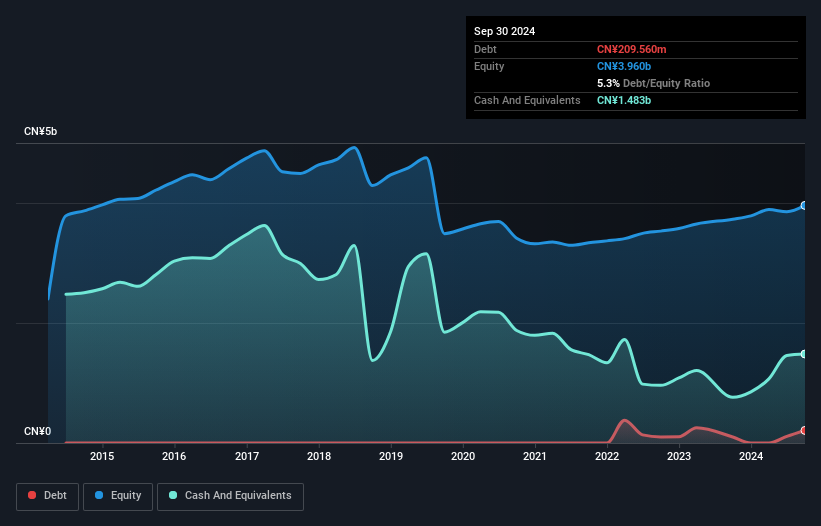Viewport: 821px width, 526px height.
Task: Click the CN¥5b y-axis label
Action: (x=40, y=131)
